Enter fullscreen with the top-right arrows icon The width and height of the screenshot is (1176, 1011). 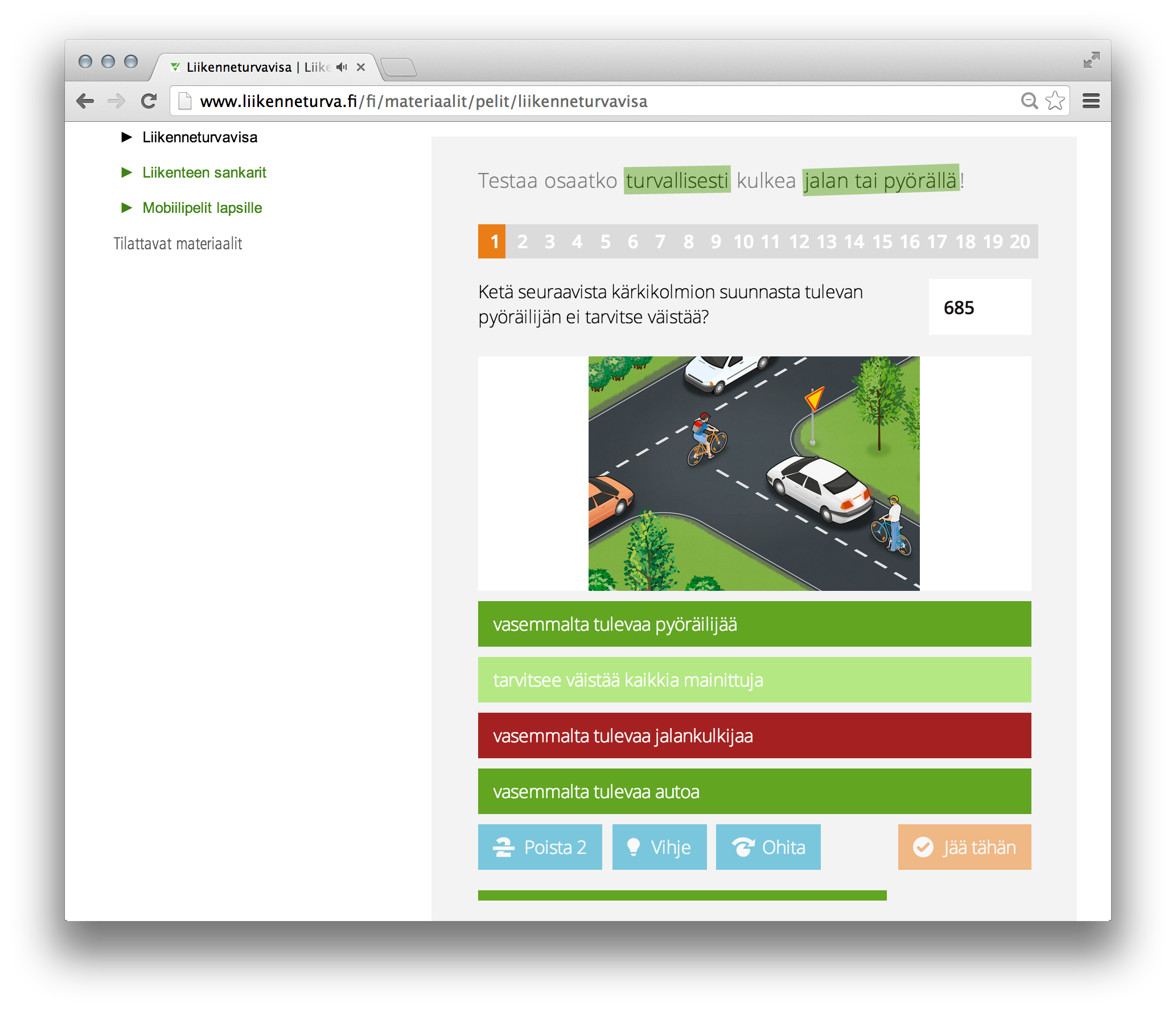pos(1091,60)
